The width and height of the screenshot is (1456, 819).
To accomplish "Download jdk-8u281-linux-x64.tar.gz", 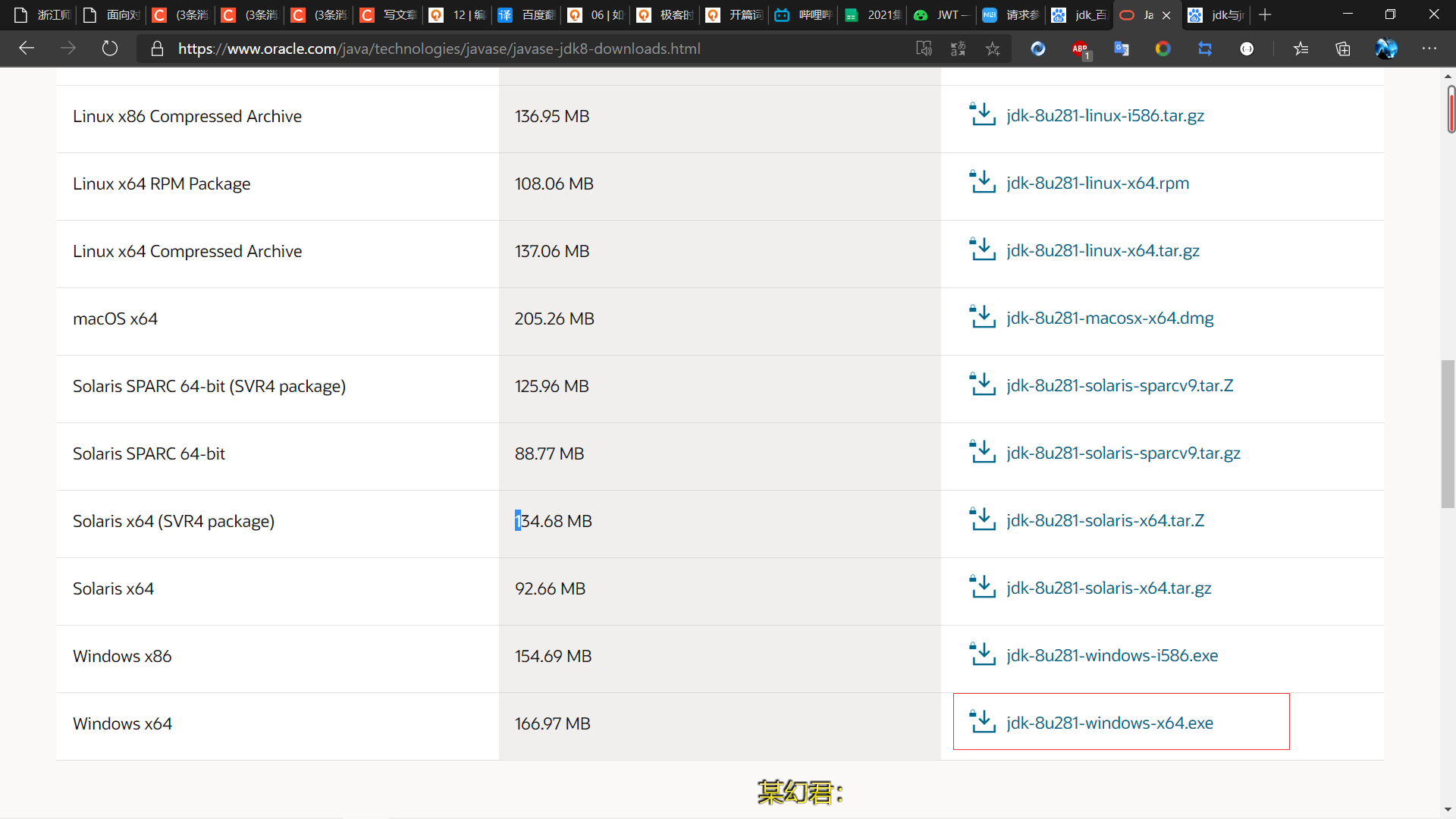I will (1103, 250).
